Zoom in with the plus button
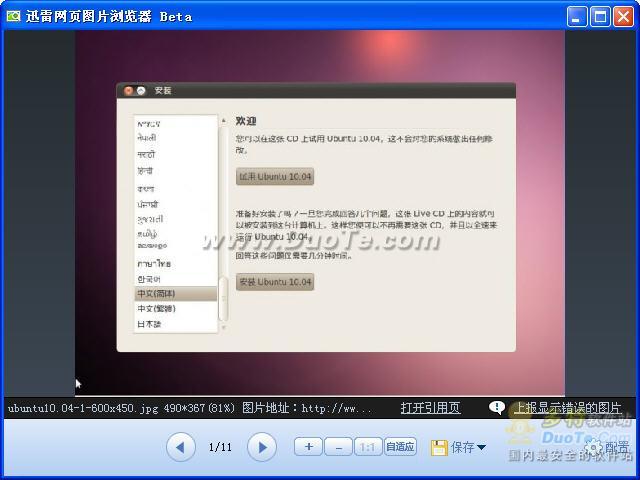This screenshot has height=480, width=640. coord(309,447)
